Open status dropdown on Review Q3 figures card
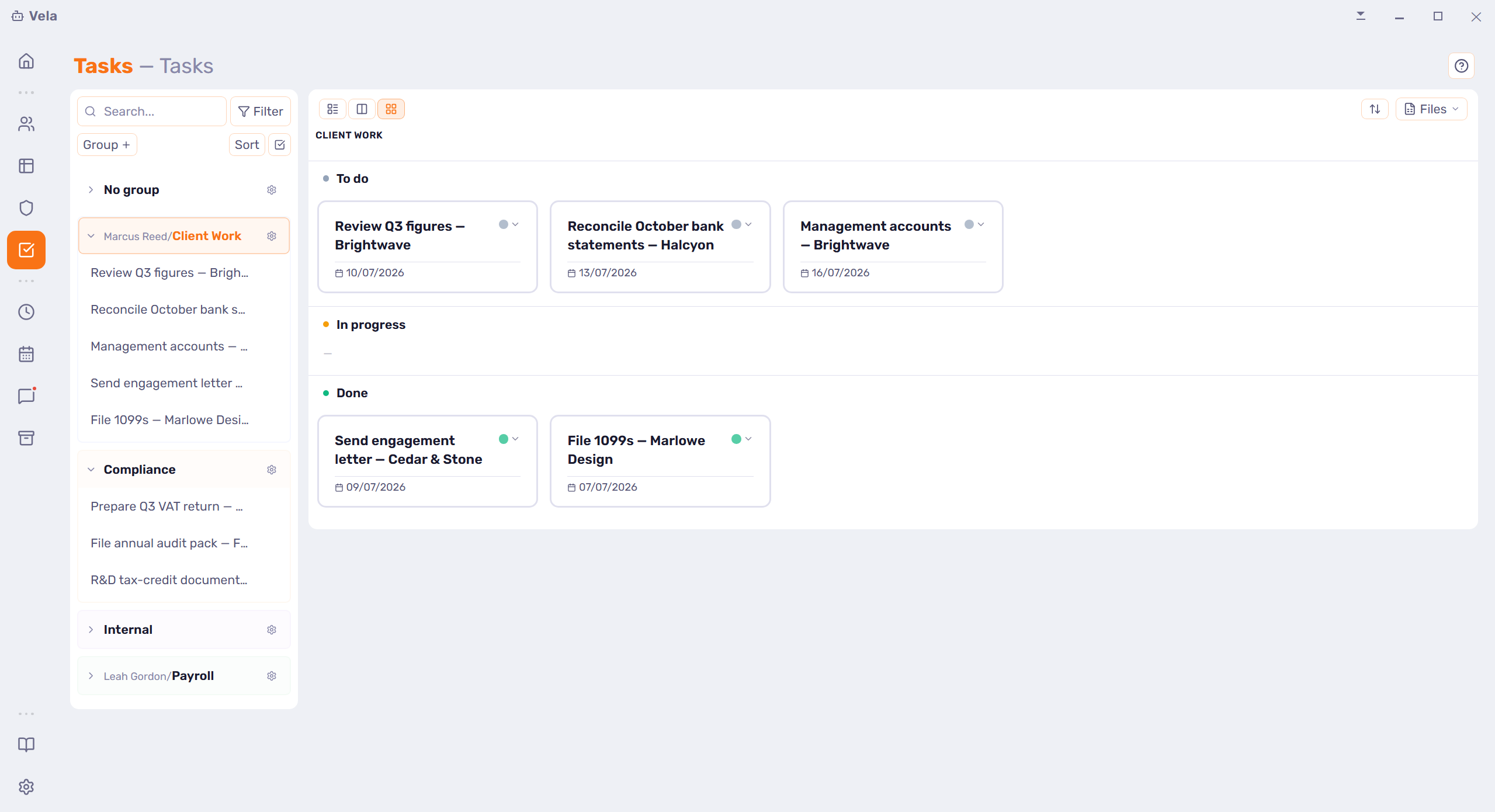Image resolution: width=1495 pixels, height=812 pixels. click(x=509, y=224)
